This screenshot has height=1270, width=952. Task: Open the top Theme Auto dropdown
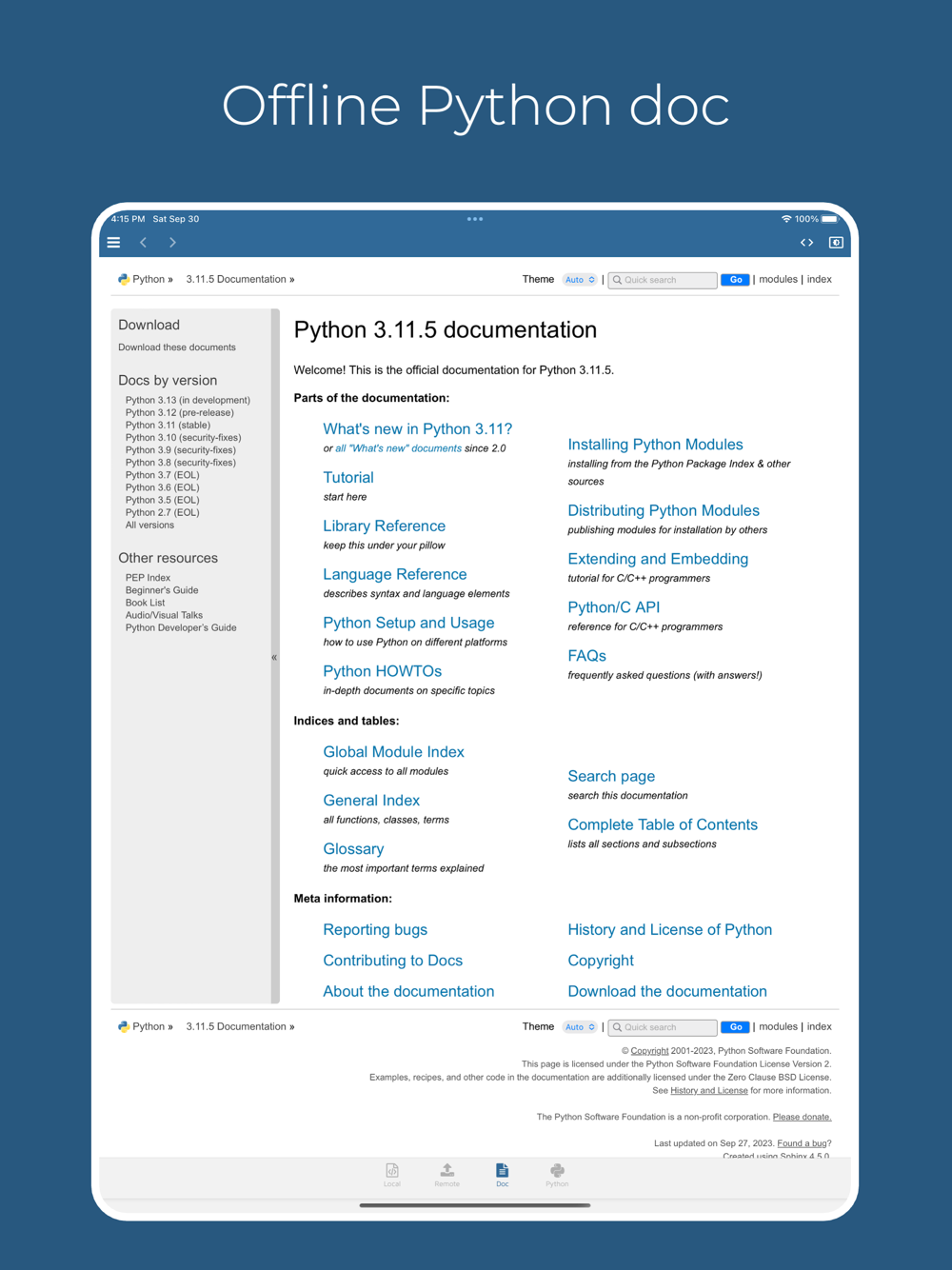tap(580, 280)
